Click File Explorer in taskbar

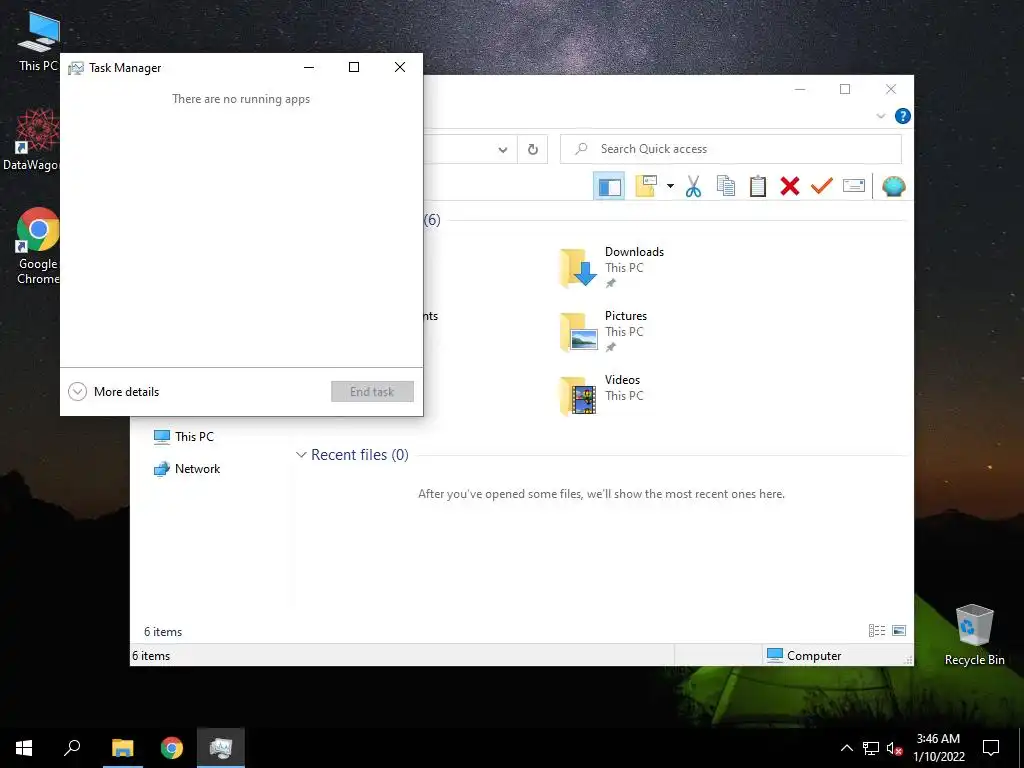click(x=122, y=748)
